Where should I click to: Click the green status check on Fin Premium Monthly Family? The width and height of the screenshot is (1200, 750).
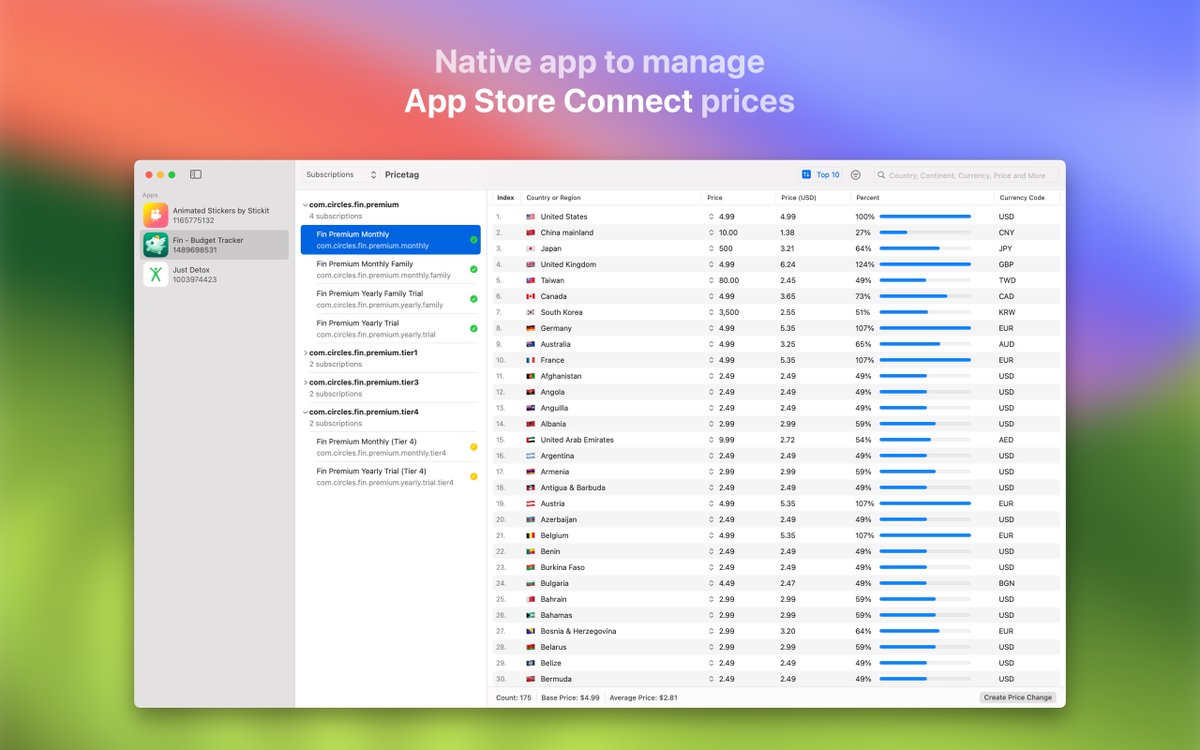pos(474,269)
